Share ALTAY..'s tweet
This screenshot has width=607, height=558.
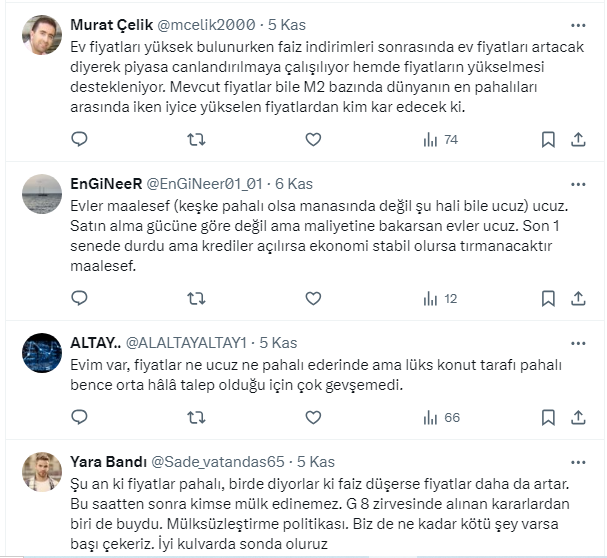(x=579, y=417)
